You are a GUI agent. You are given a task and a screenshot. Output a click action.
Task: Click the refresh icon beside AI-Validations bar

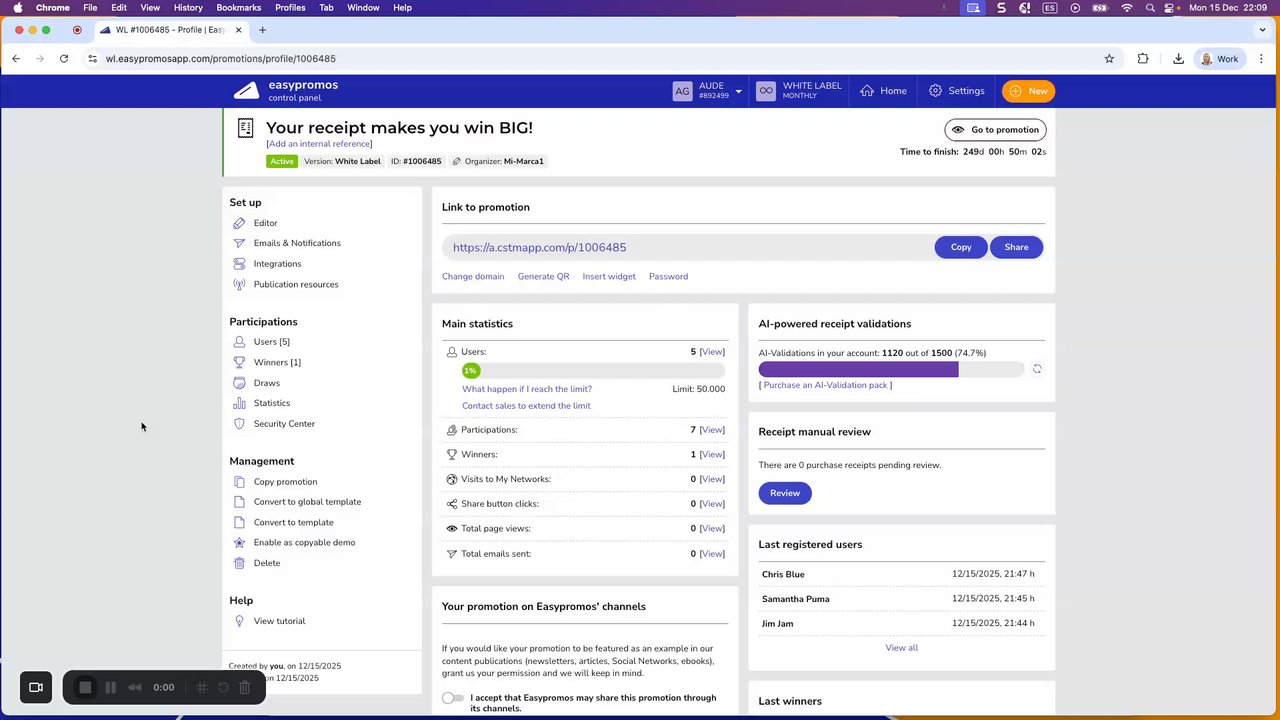(1037, 369)
